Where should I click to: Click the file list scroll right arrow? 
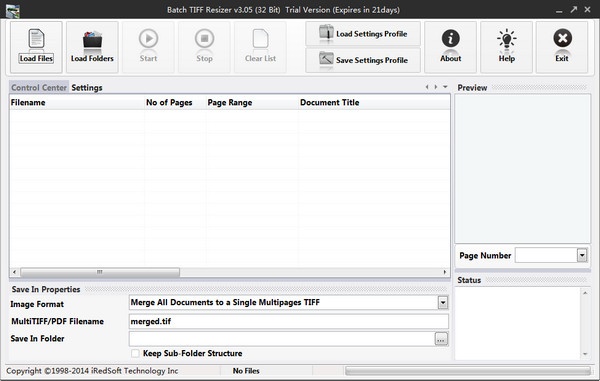(444, 272)
